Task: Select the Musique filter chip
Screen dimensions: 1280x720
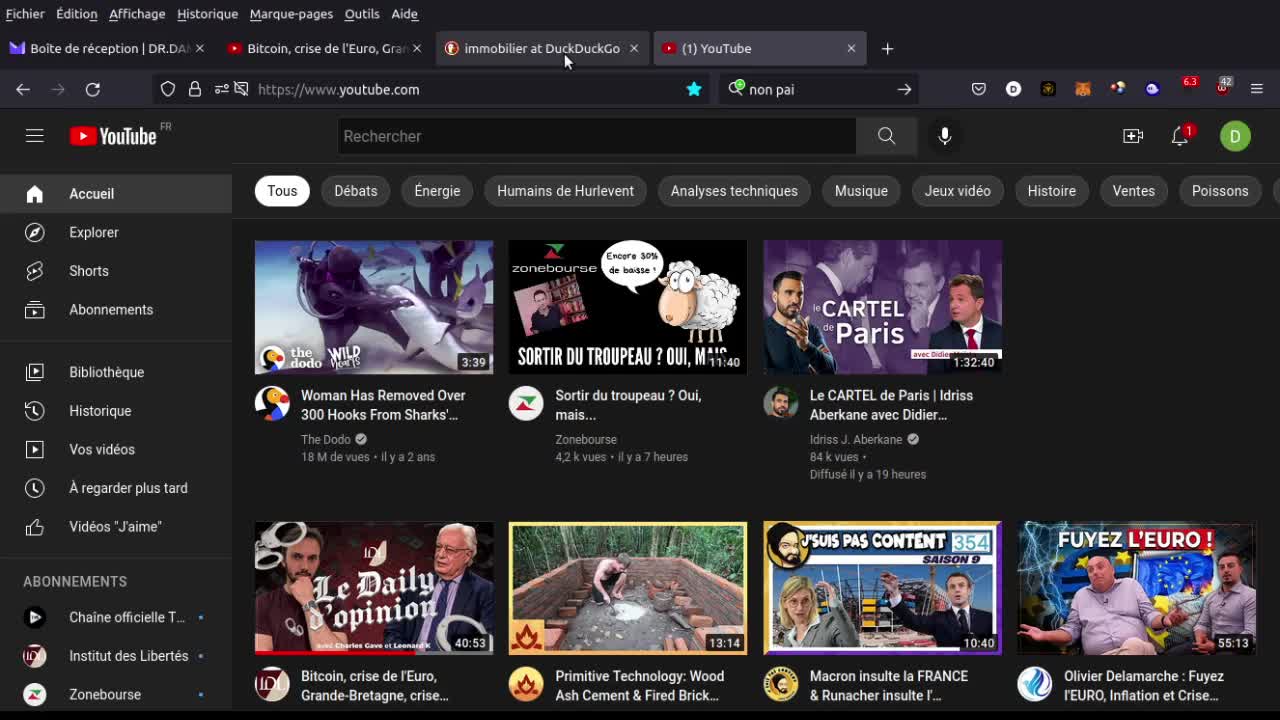Action: (x=861, y=191)
